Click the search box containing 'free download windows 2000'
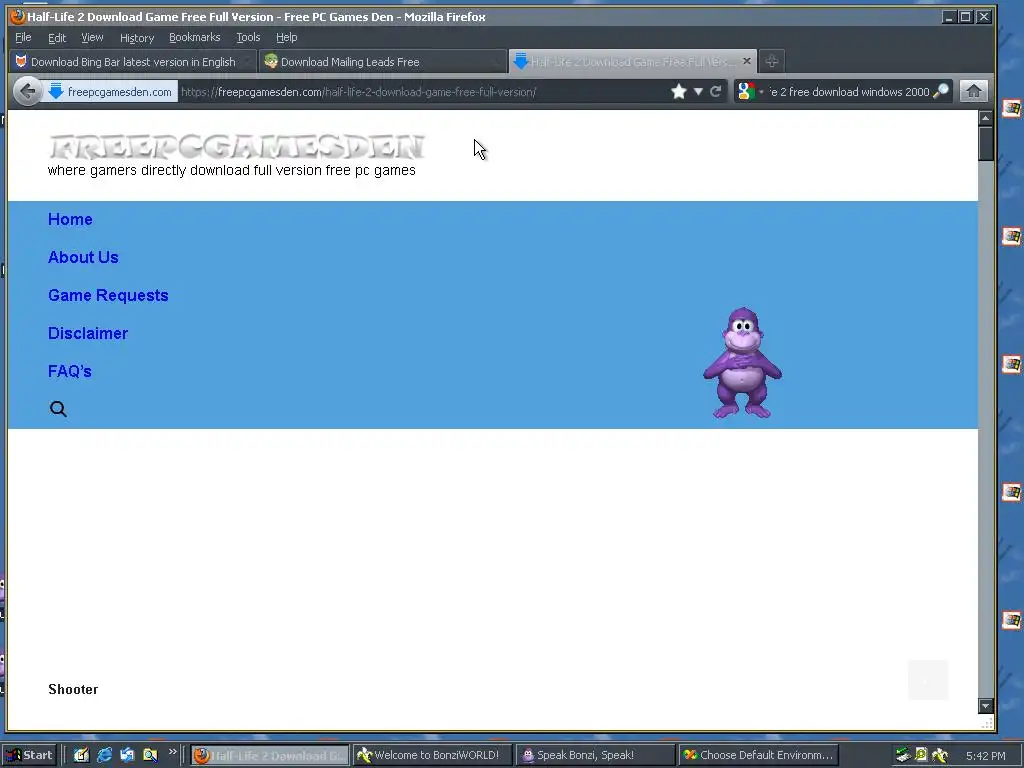 click(848, 91)
